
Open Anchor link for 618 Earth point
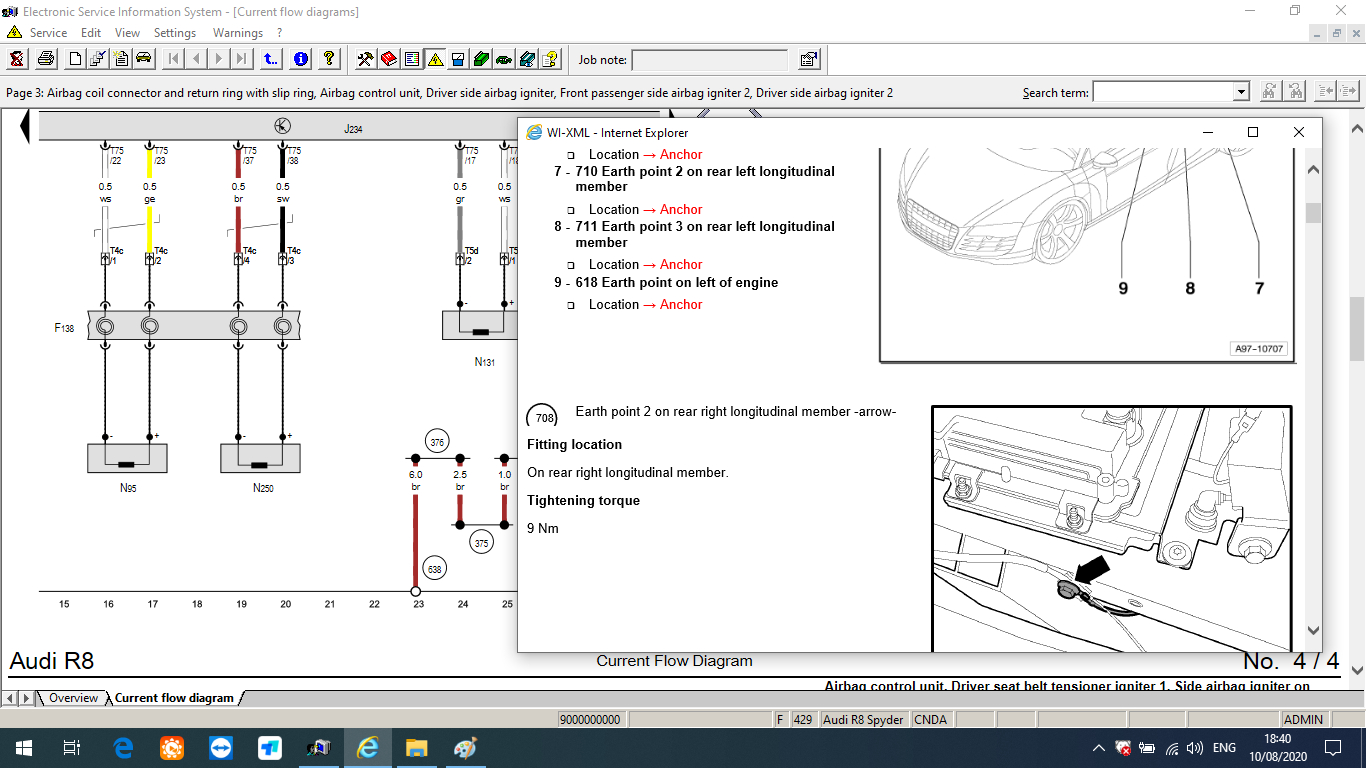tap(681, 304)
